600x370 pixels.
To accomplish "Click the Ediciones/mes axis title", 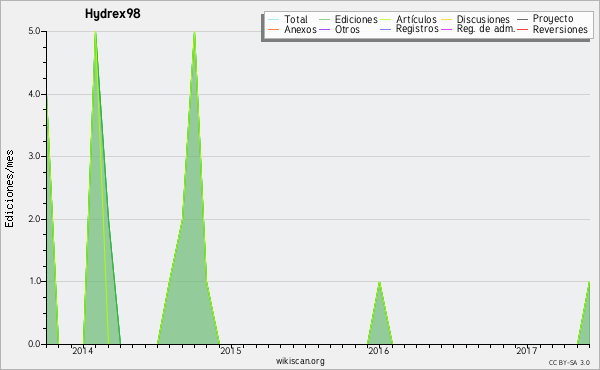I will (9, 188).
